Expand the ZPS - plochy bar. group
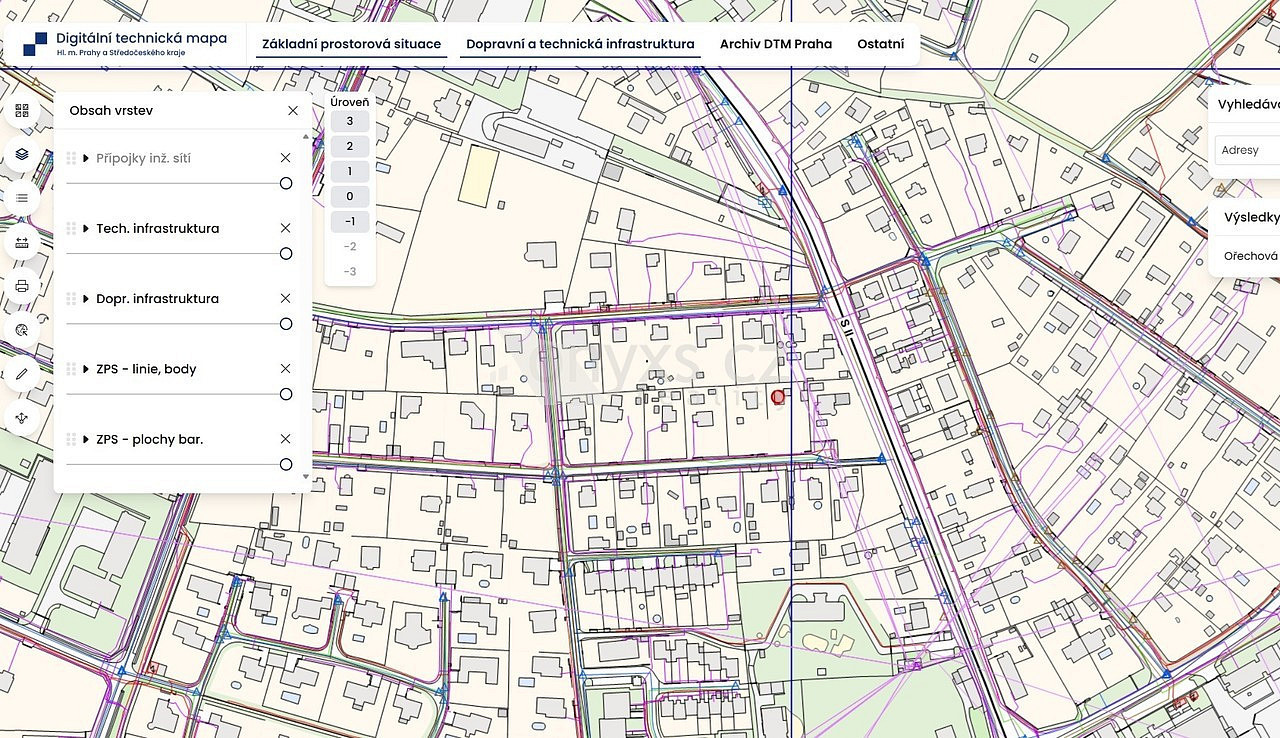This screenshot has height=738, width=1280. (x=87, y=439)
